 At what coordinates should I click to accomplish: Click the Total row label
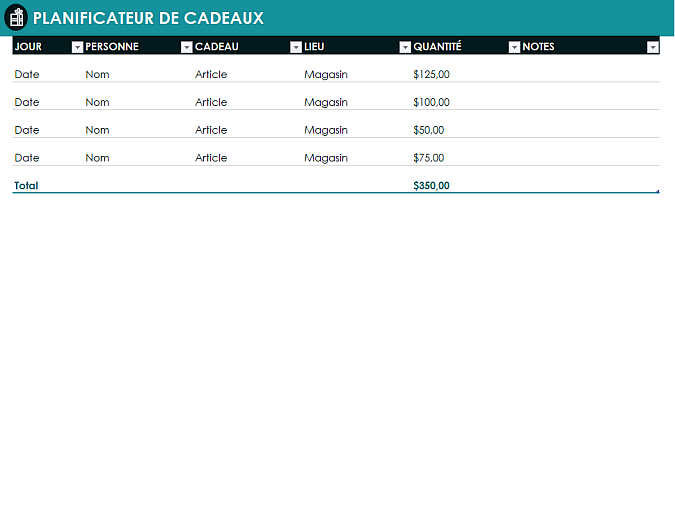(x=26, y=186)
